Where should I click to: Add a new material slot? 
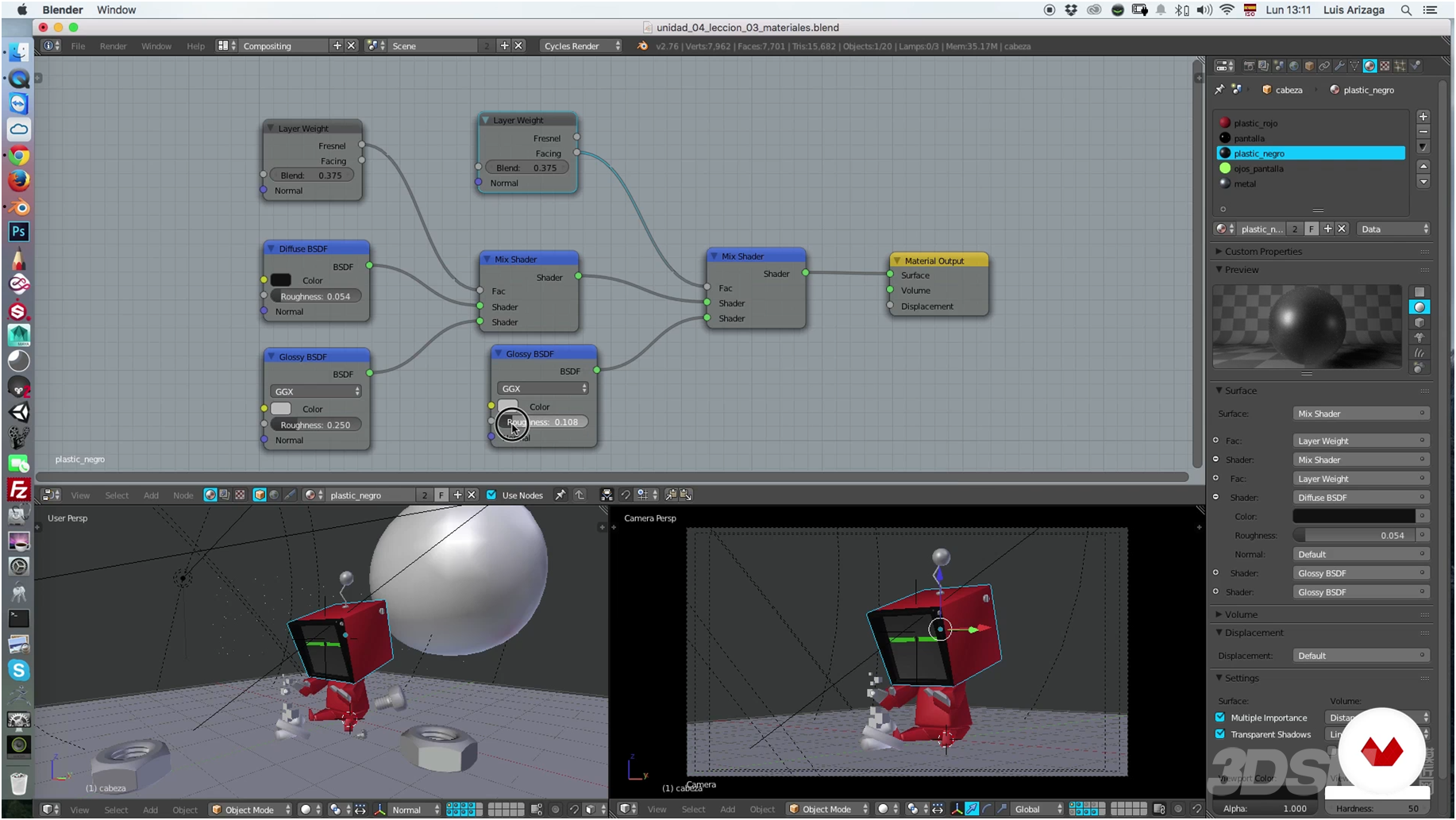coord(1423,117)
